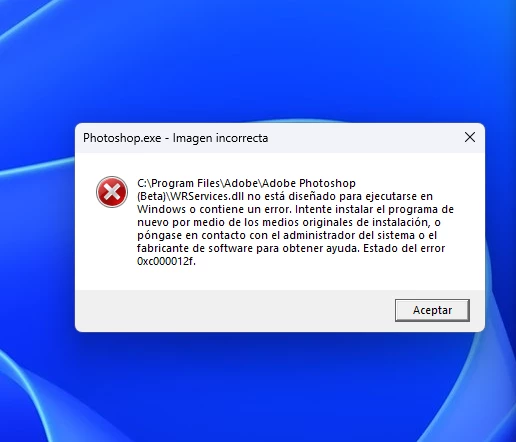
Task: Click the Aceptar button
Action: pos(432,310)
